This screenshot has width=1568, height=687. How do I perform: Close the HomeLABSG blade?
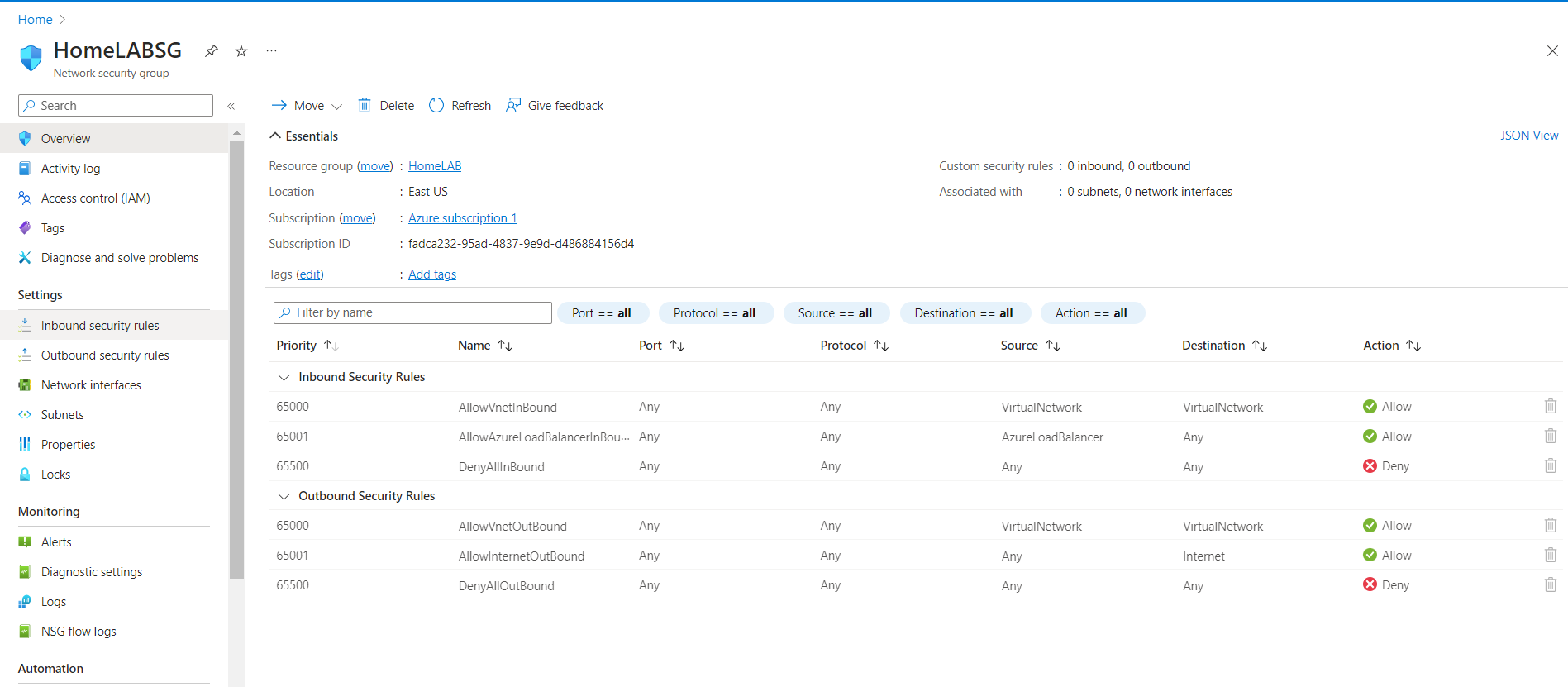1552,51
